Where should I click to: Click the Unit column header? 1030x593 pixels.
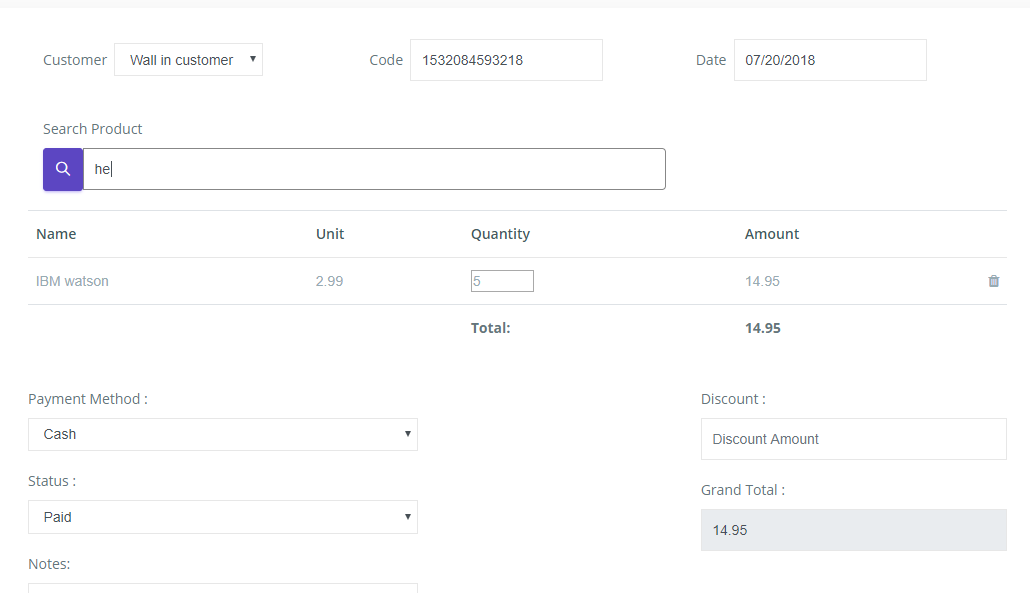point(330,234)
